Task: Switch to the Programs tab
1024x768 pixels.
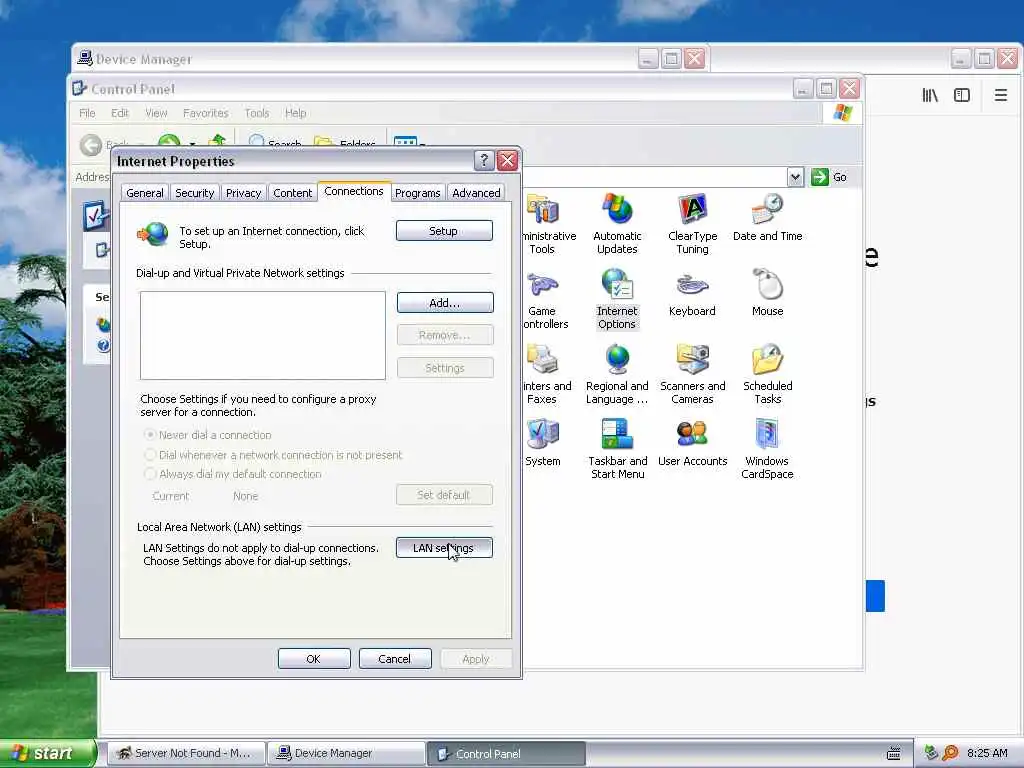Action: point(417,193)
